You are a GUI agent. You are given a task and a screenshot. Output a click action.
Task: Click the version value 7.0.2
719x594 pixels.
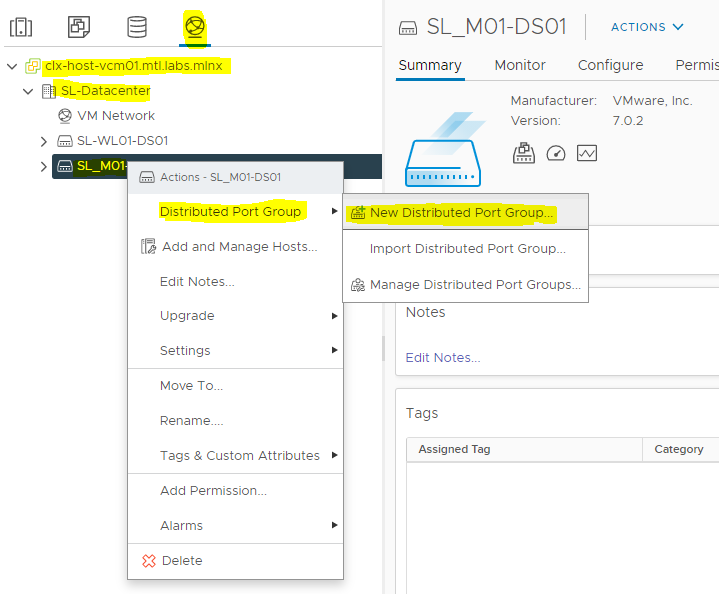tap(628, 121)
